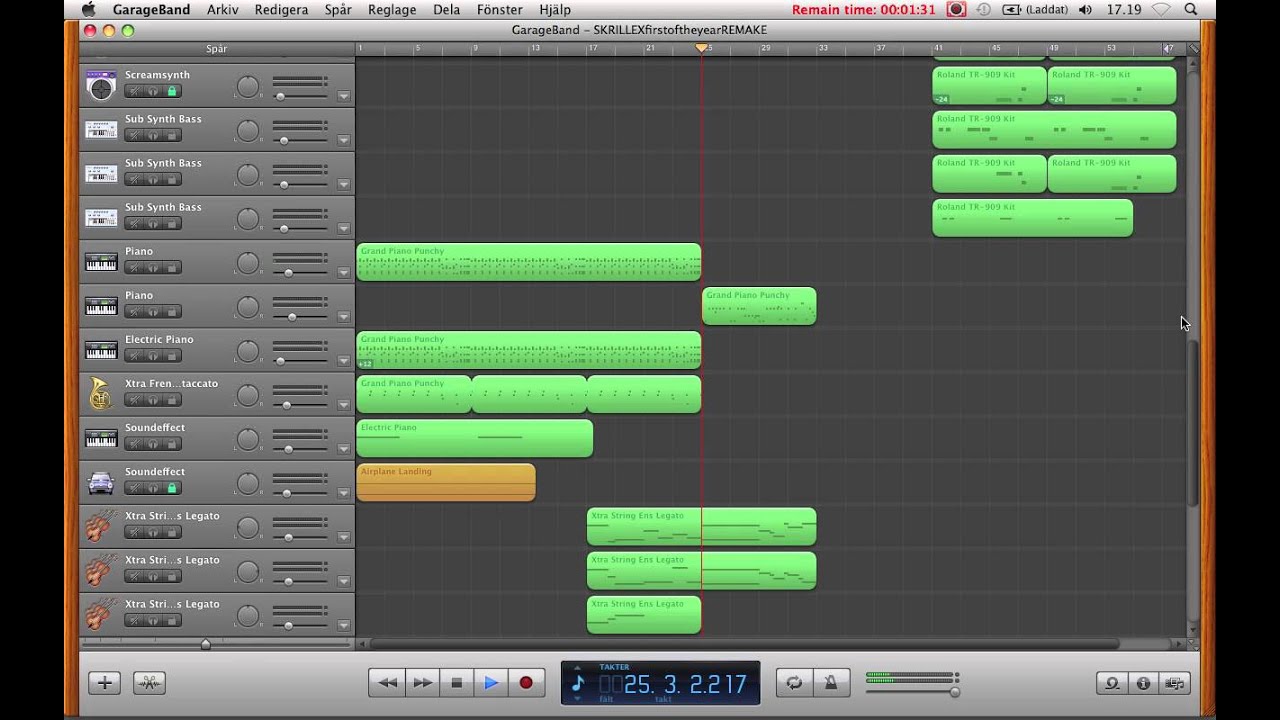Fast forward with the transport forward button
Viewport: 1280px width, 720px height.
422,683
